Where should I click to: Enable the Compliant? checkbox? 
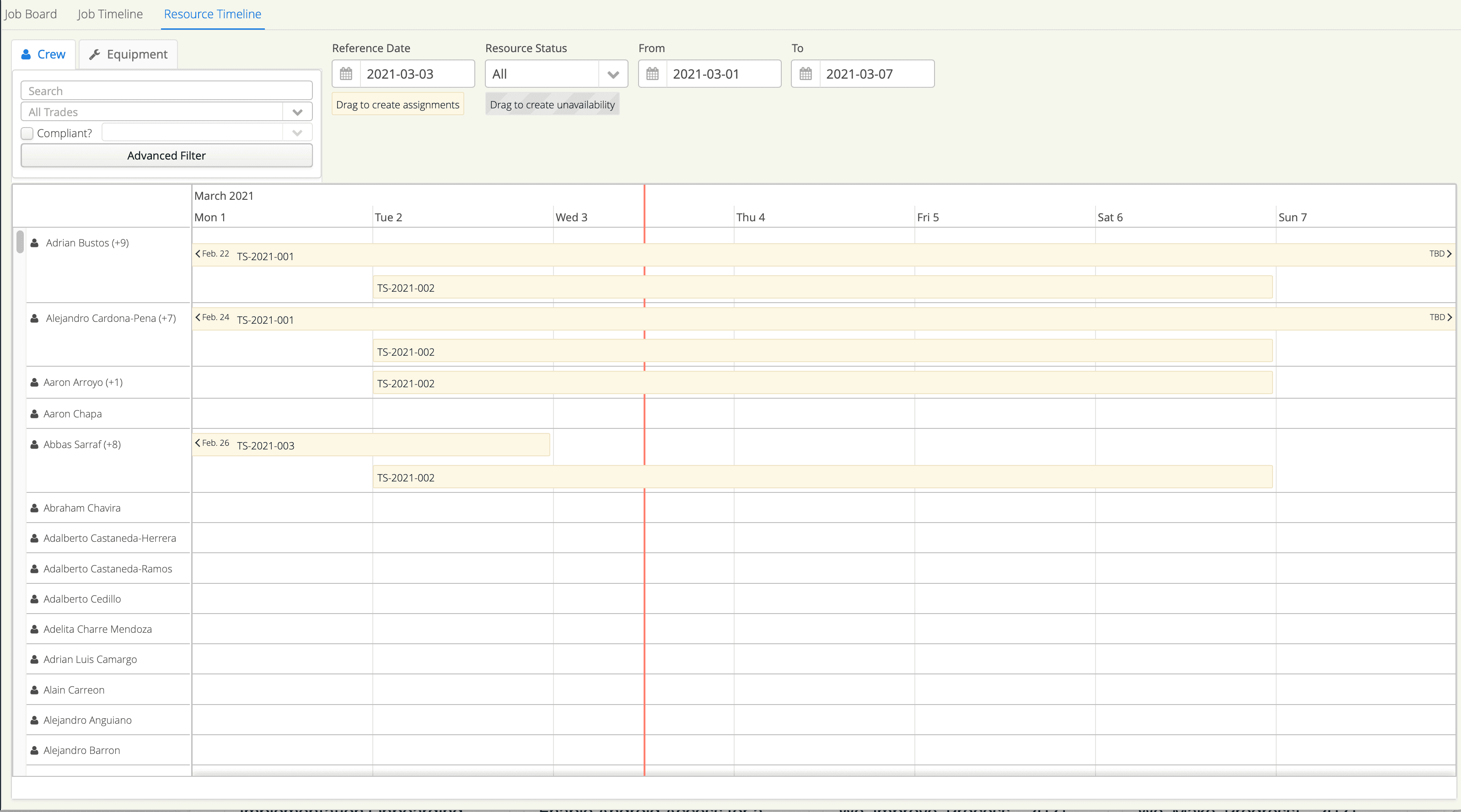click(27, 133)
